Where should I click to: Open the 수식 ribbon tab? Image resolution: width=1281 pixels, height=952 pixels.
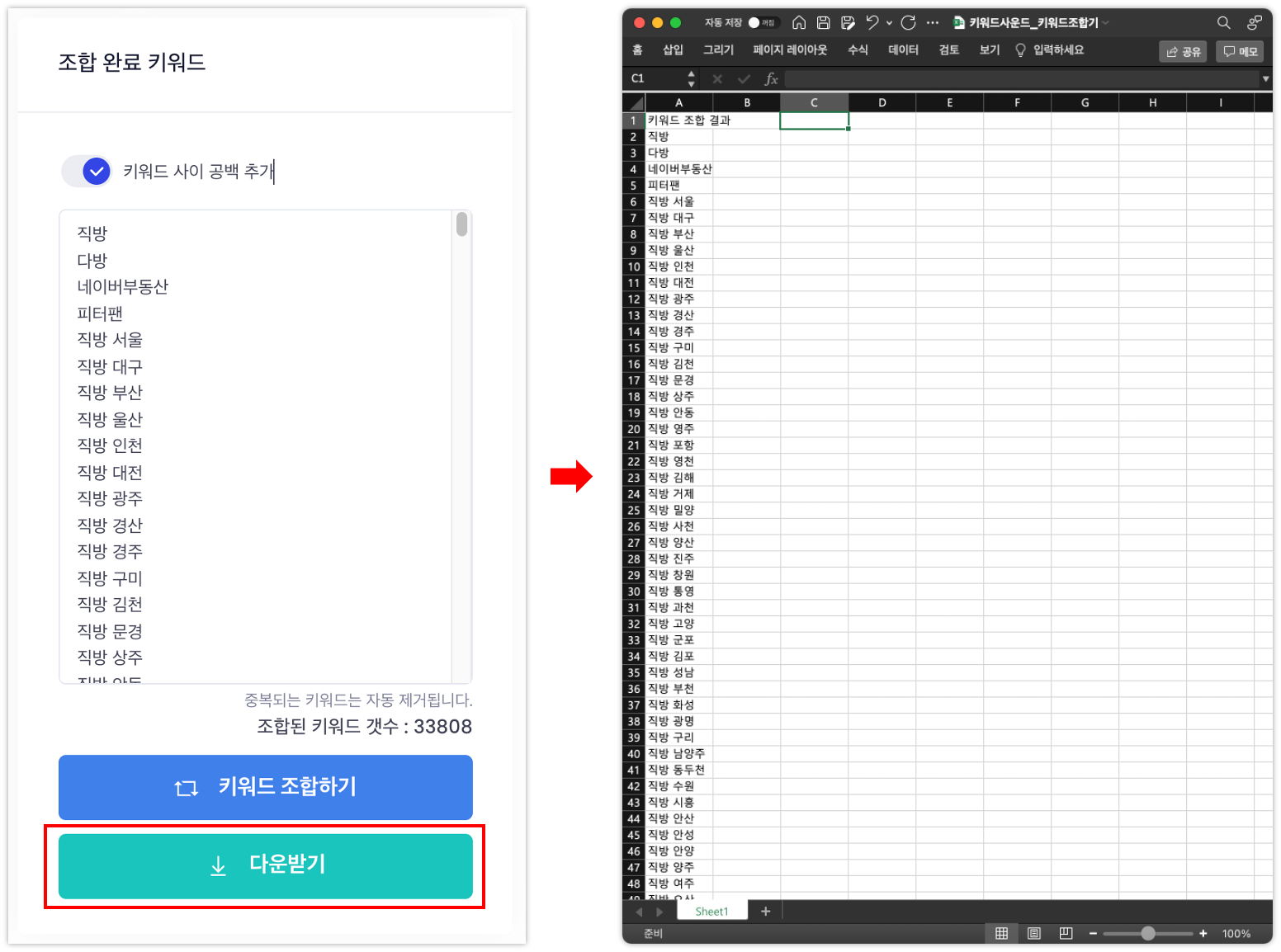[858, 50]
